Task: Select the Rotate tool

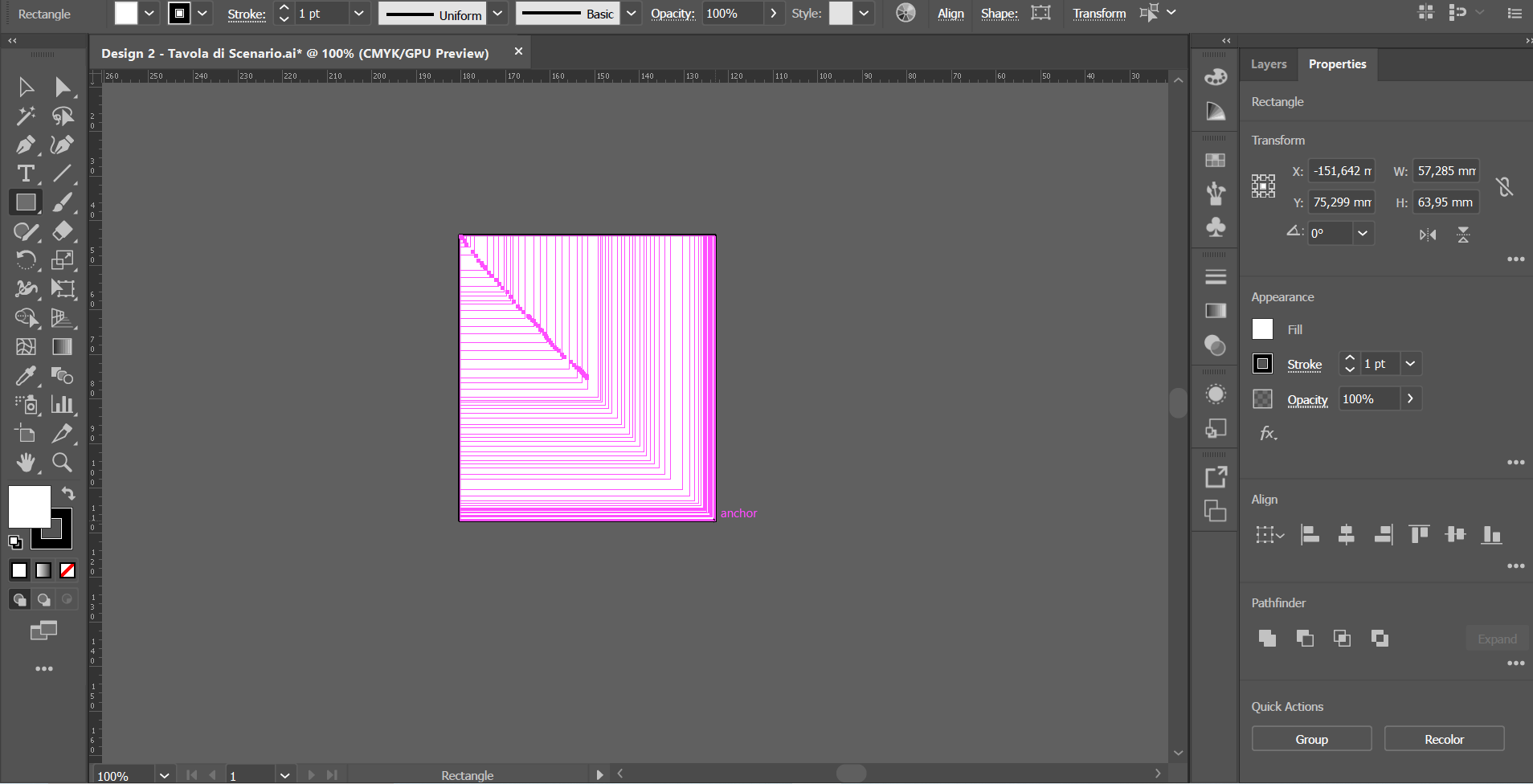Action: pos(25,260)
